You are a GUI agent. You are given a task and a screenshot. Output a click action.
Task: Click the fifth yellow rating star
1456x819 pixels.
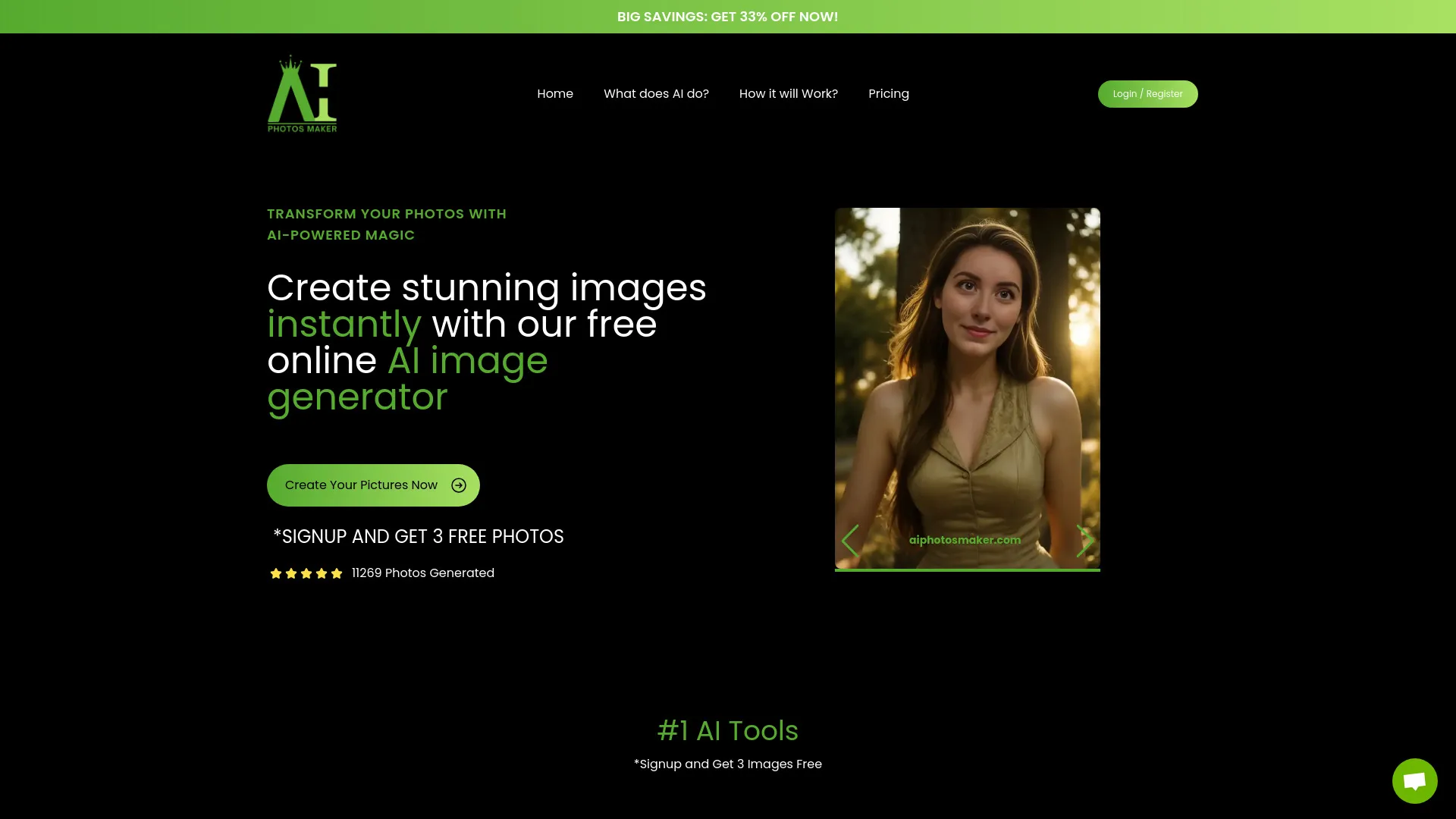(x=337, y=573)
